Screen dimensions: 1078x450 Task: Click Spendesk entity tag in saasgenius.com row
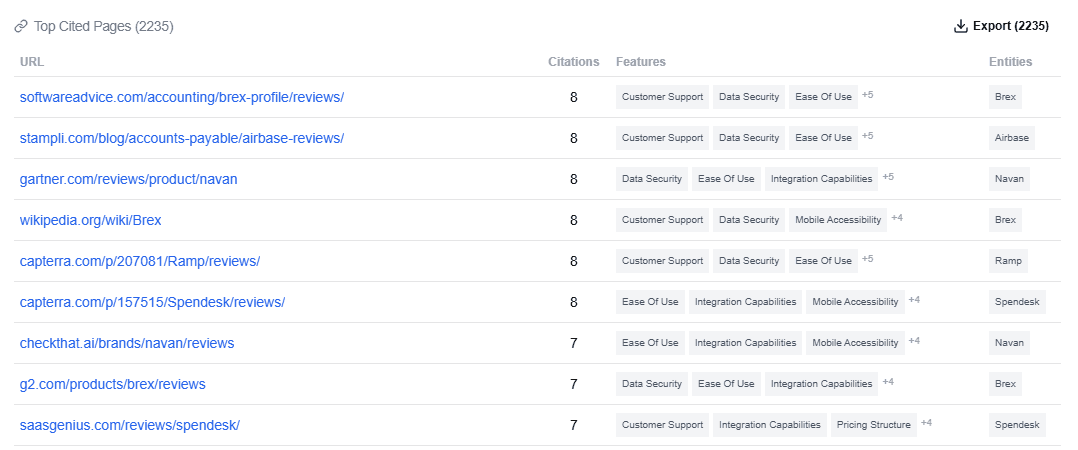point(1018,425)
